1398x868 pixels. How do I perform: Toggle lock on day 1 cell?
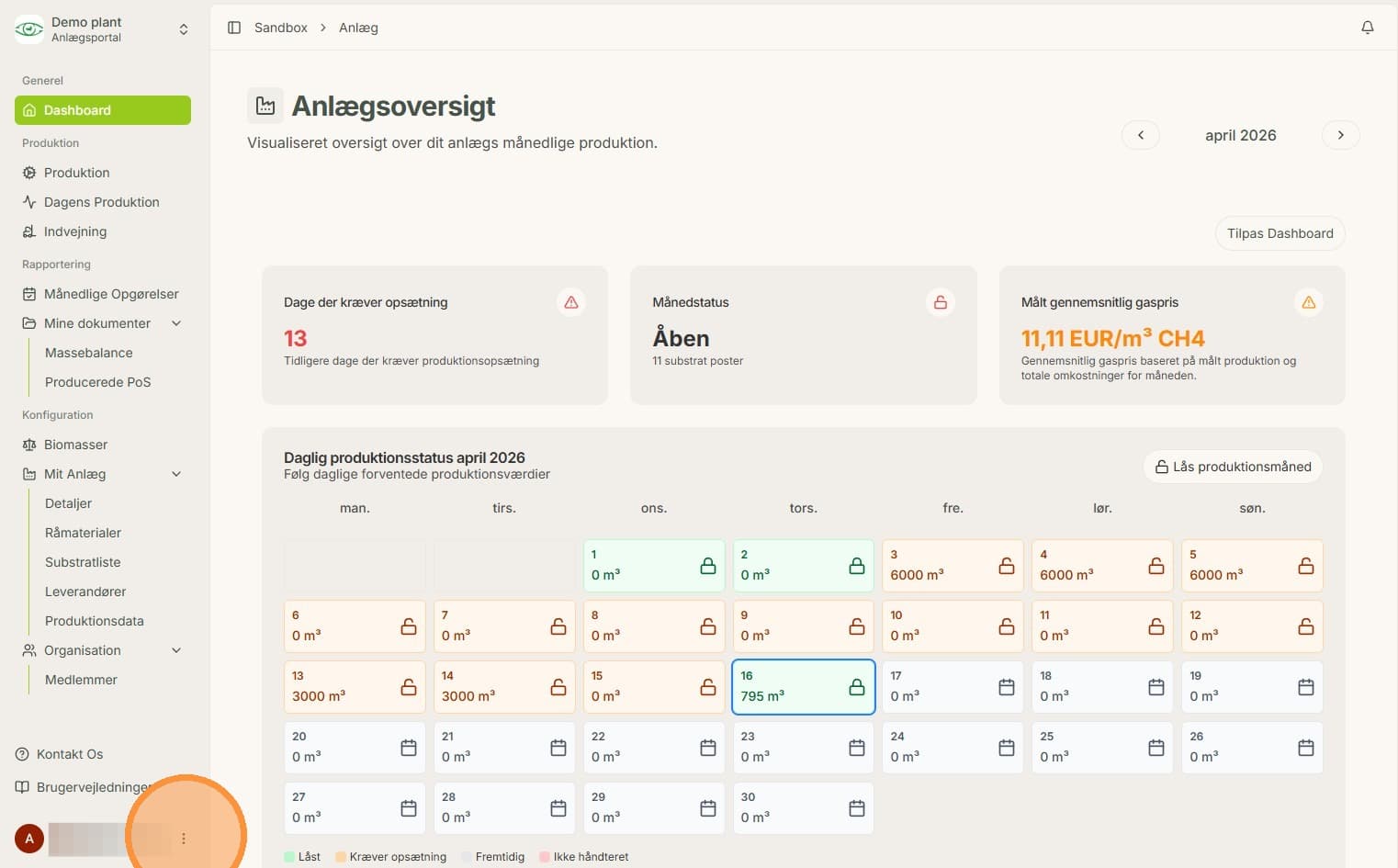pyautogui.click(x=708, y=566)
